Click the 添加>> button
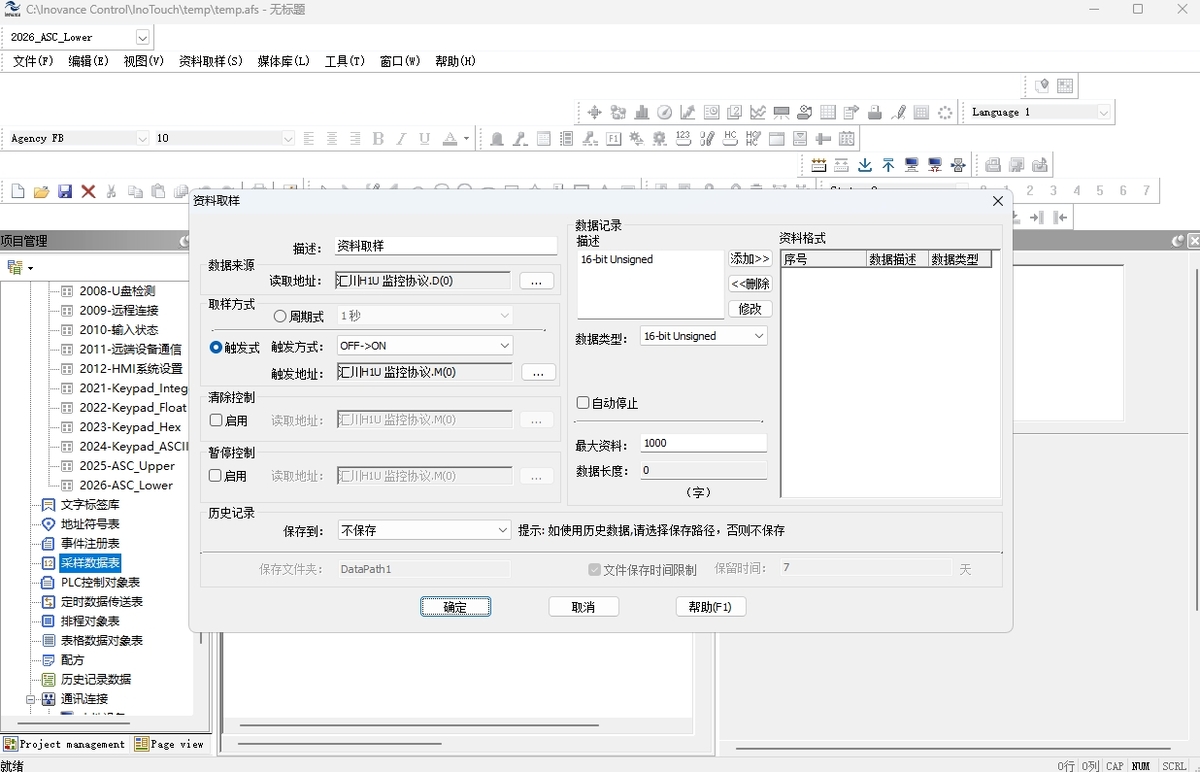The image size is (1200, 772). point(750,259)
